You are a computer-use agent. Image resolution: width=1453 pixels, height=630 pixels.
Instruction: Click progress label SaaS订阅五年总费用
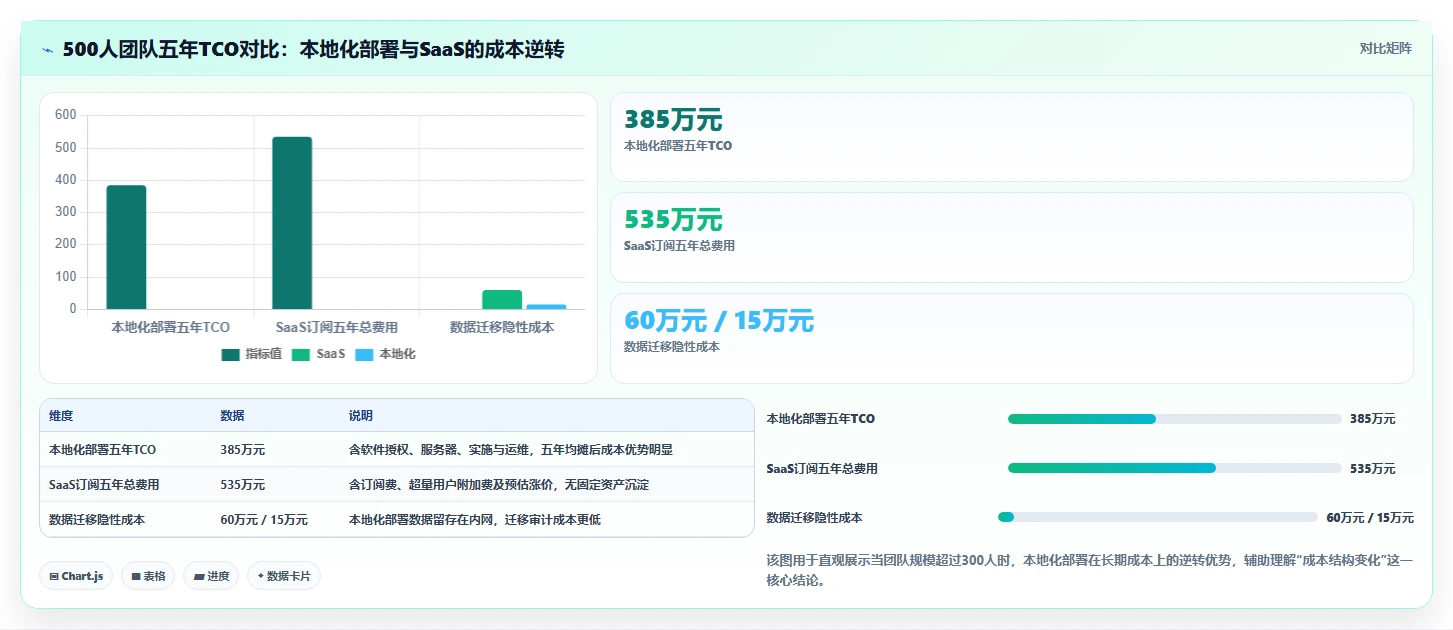822,468
